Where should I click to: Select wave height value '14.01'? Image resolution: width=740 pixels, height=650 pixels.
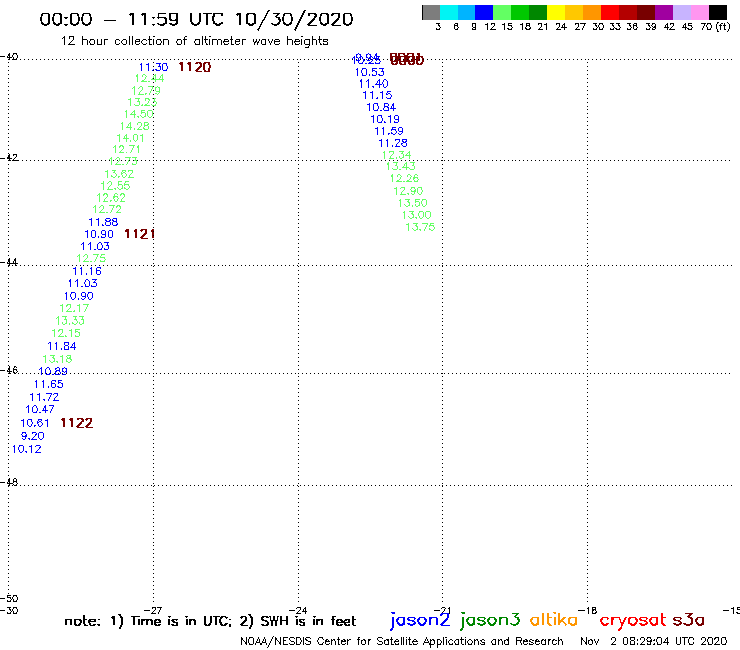coord(131,138)
